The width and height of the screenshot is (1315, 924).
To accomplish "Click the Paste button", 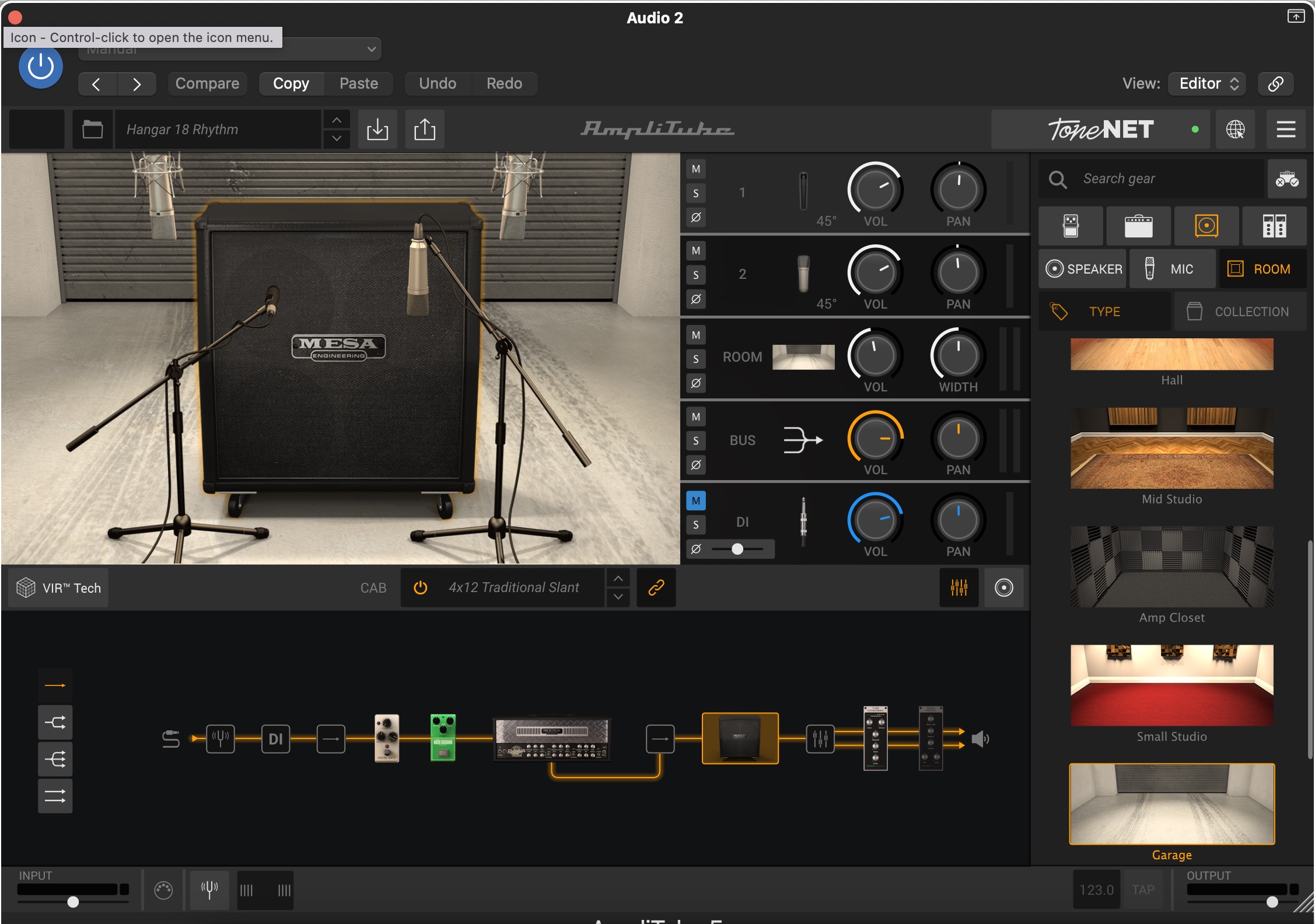I will click(359, 83).
